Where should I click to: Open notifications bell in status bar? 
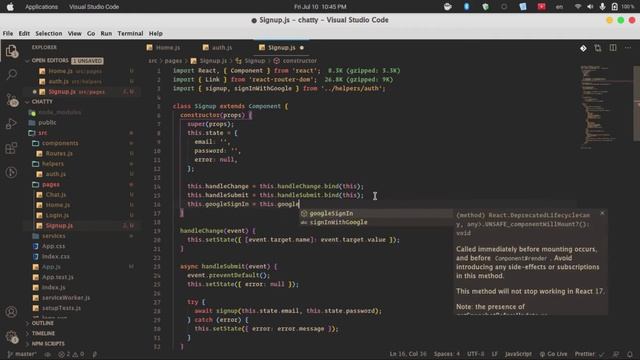point(630,354)
